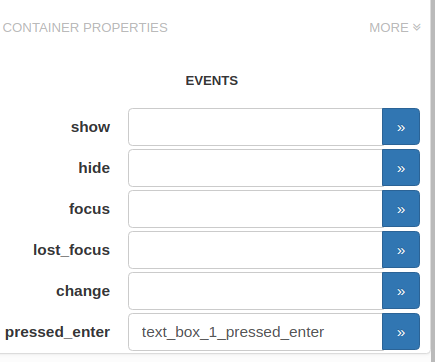
Task: Select the hide event text box
Action: click(x=255, y=168)
